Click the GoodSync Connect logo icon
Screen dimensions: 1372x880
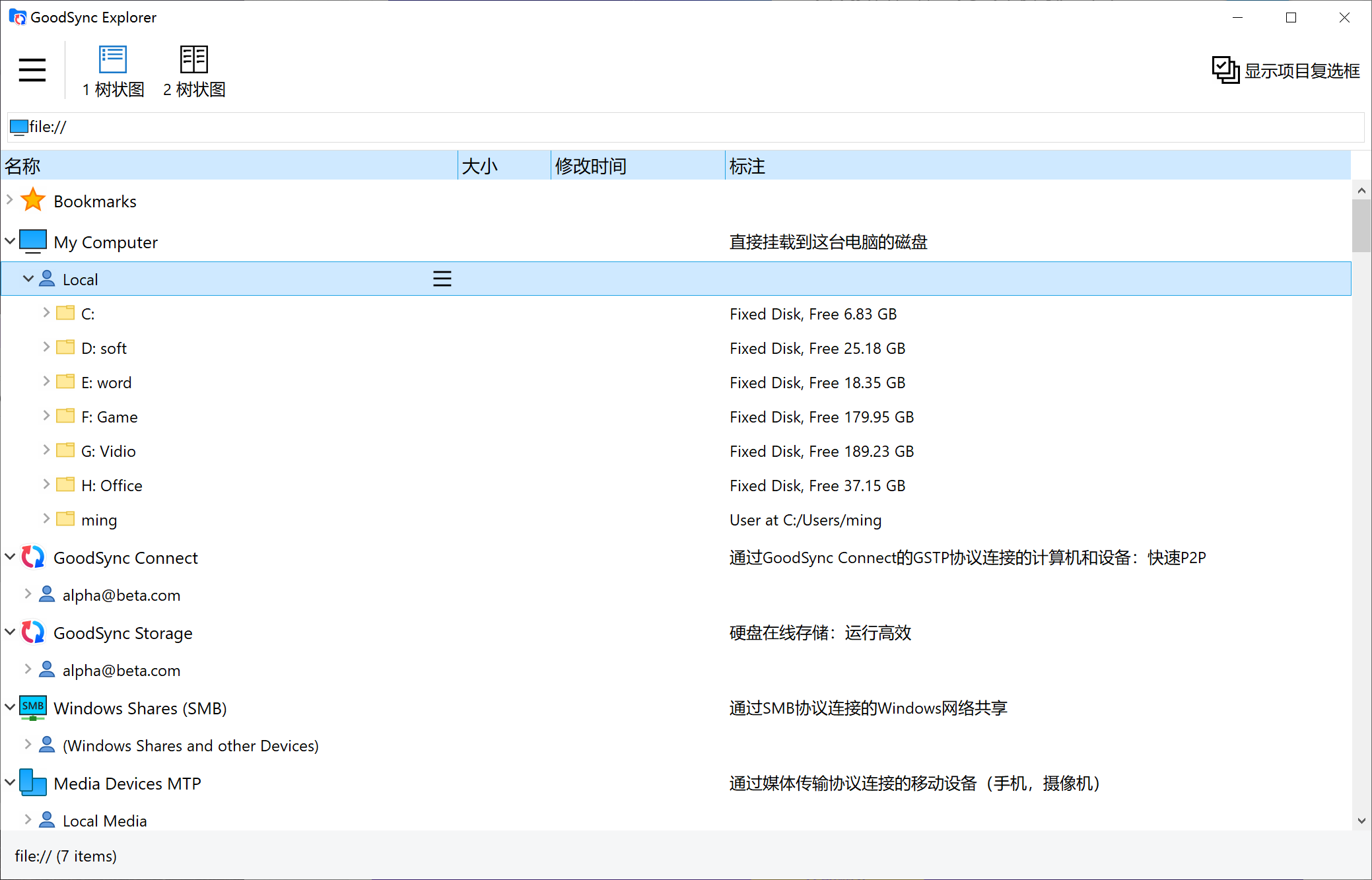pos(33,557)
